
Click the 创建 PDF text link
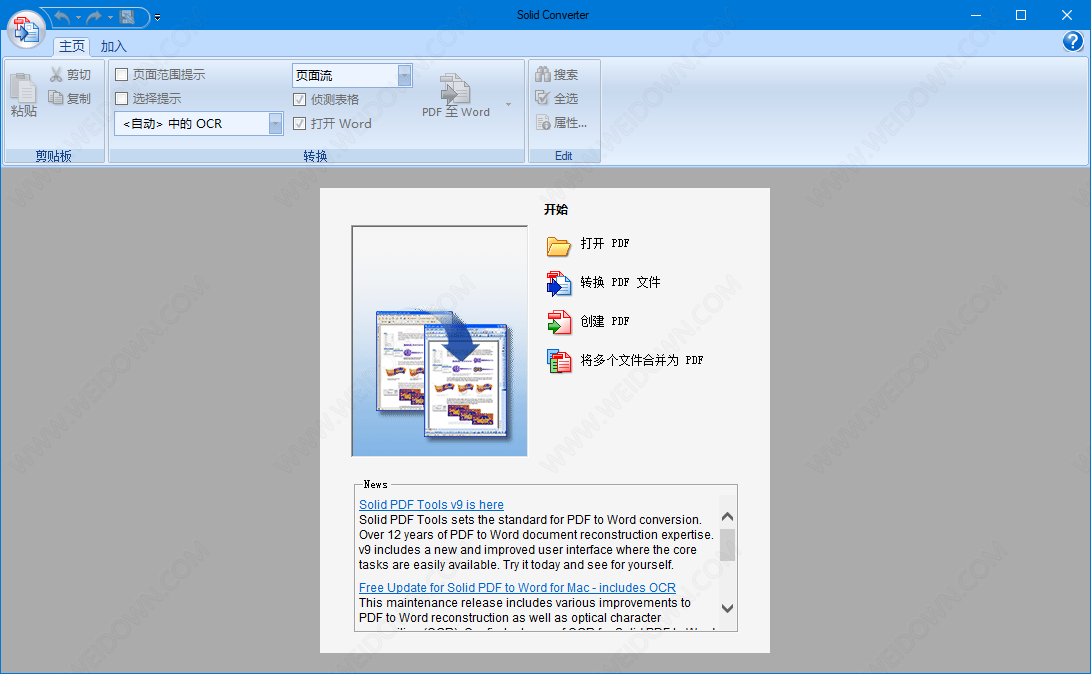pyautogui.click(x=605, y=321)
